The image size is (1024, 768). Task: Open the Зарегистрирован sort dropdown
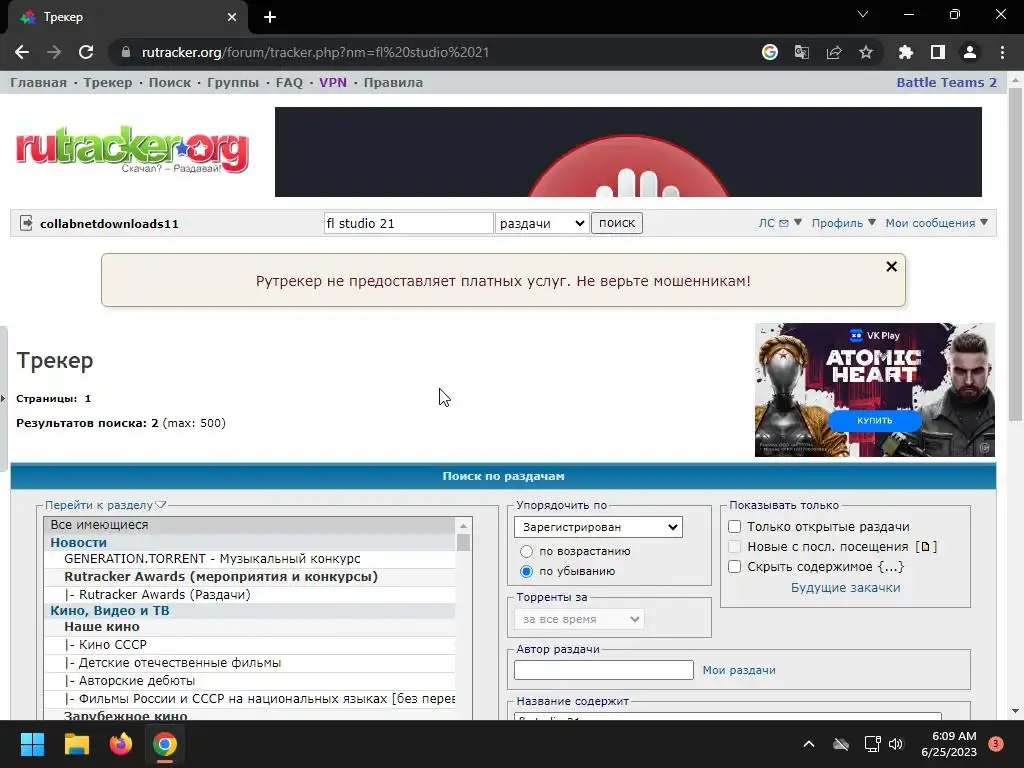[x=598, y=527]
